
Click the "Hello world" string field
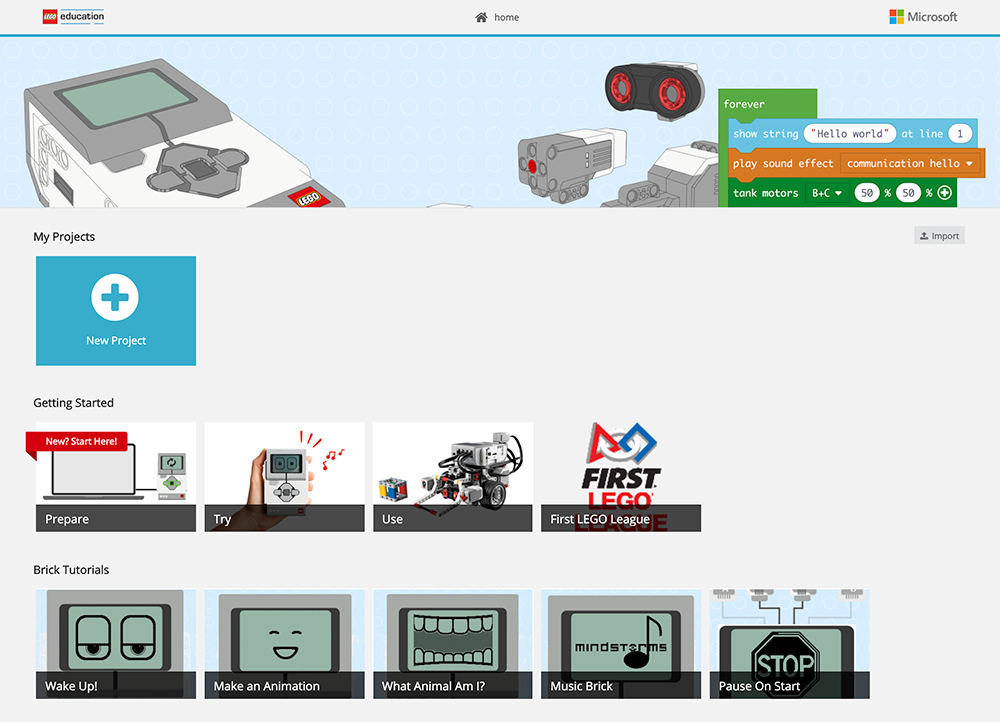pyautogui.click(x=849, y=134)
